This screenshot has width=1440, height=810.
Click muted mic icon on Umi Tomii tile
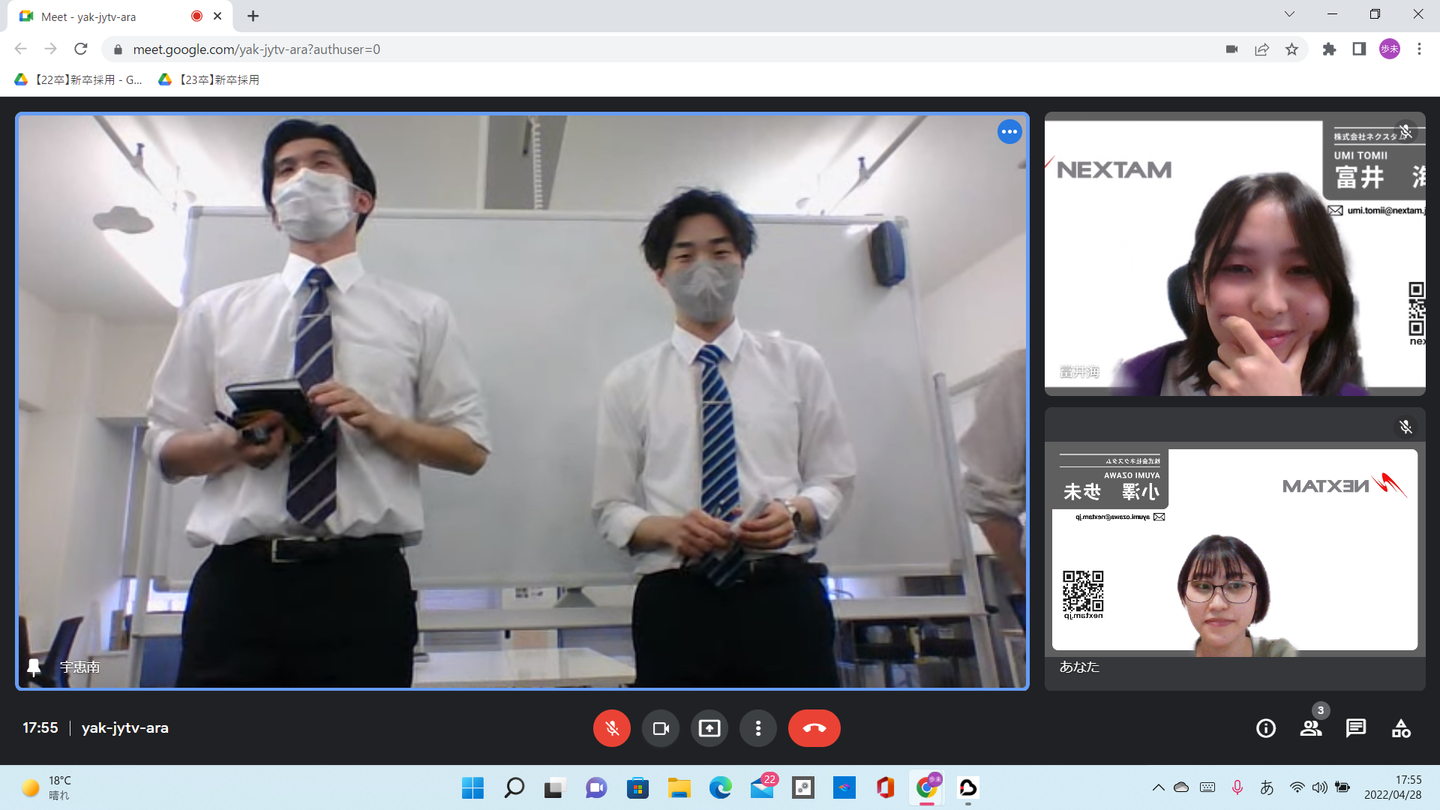(1406, 131)
